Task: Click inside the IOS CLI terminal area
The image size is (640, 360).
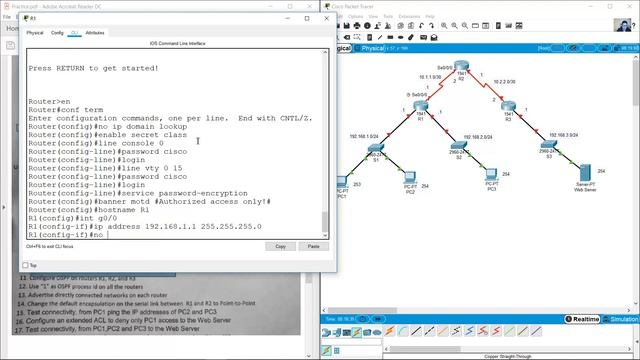Action: [175, 144]
